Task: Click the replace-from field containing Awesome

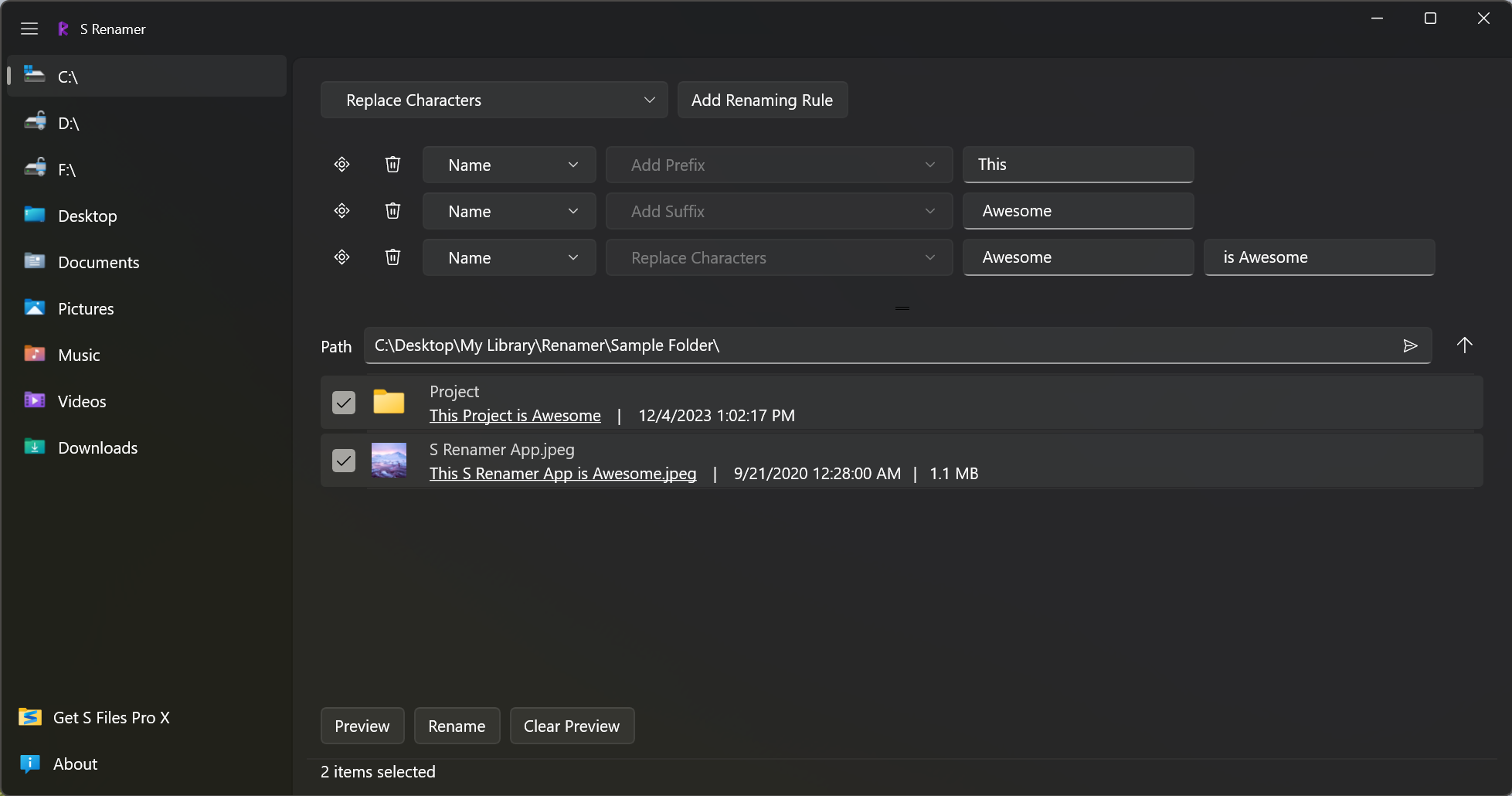Action: coord(1078,257)
